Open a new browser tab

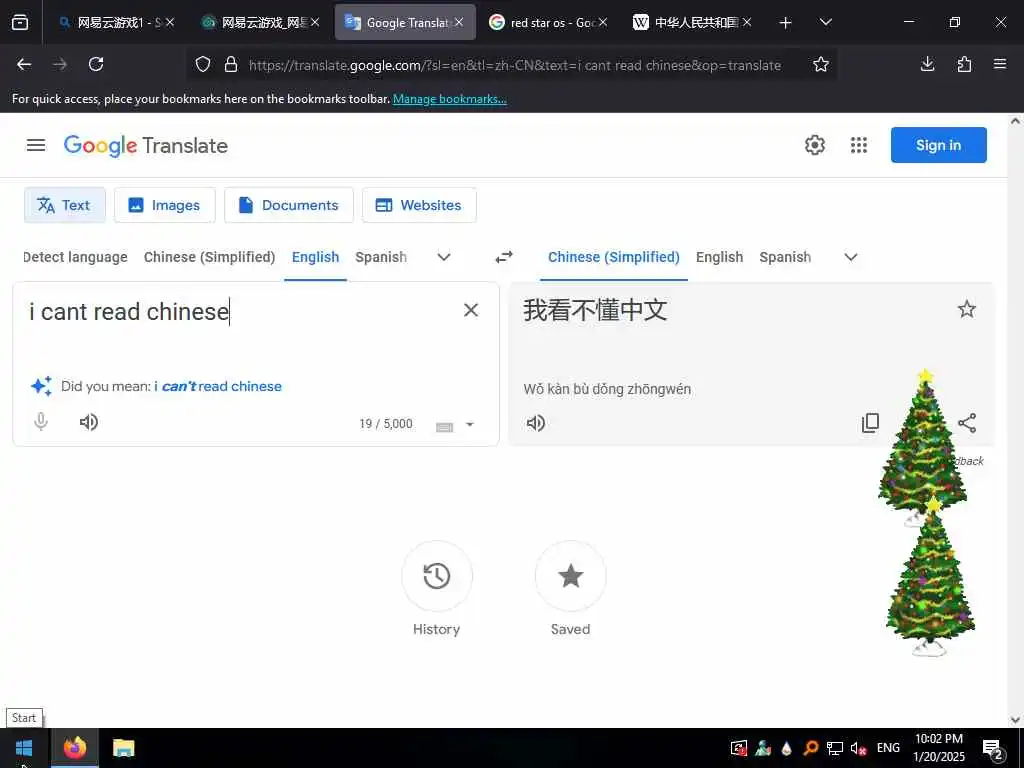(x=786, y=23)
